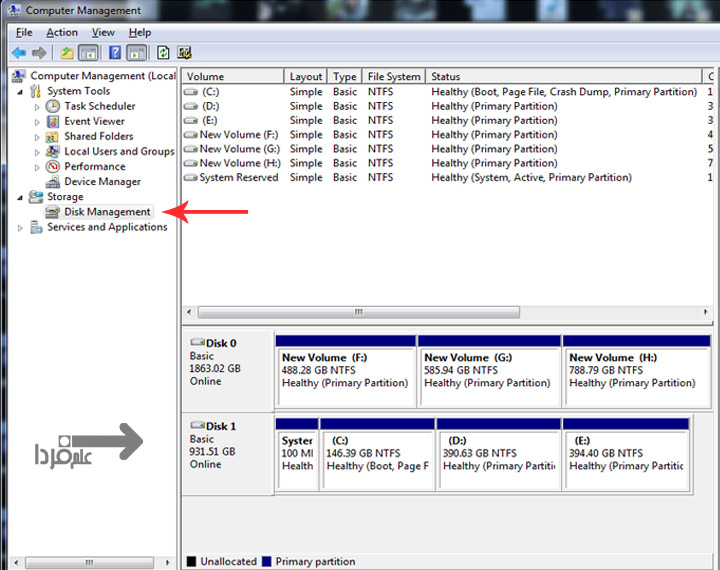Viewport: 720px width, 570px height.
Task: Select the Disk 0 drive icon label
Action: click(214, 342)
